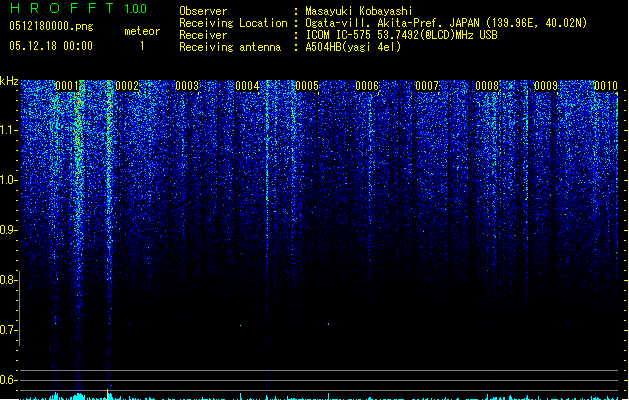Viewport: 629px width, 400px height.
Task: Click the 1.1 frequency axis tick
Action: (x=9, y=130)
